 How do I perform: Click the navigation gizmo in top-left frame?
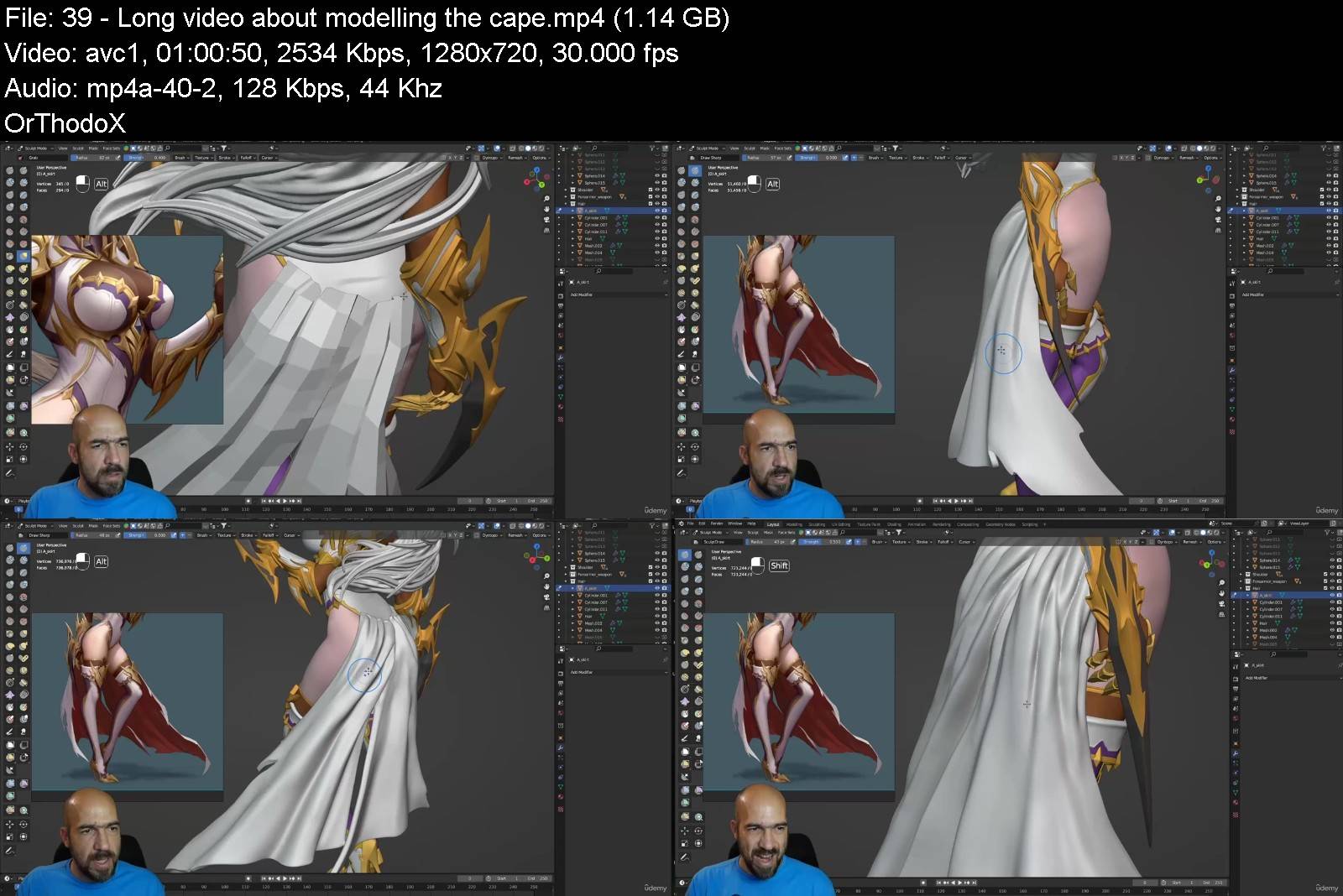(536, 180)
